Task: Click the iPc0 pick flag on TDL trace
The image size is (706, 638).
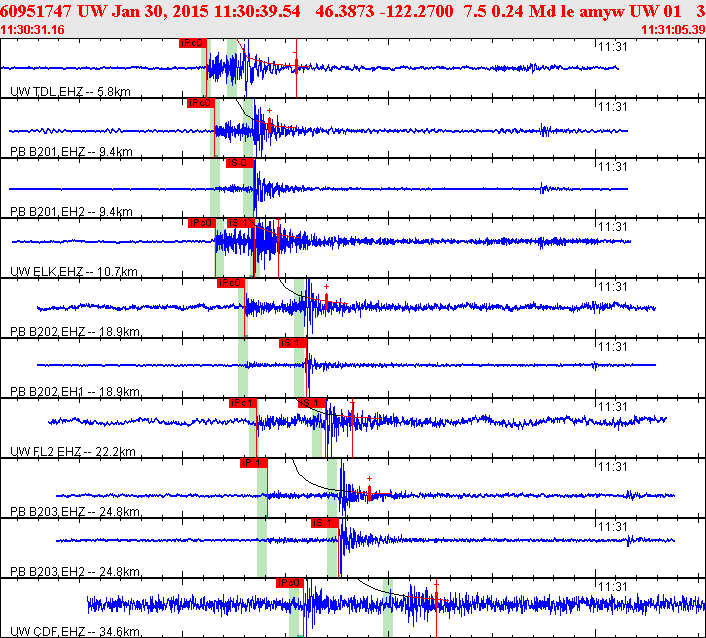Action: [x=193, y=43]
